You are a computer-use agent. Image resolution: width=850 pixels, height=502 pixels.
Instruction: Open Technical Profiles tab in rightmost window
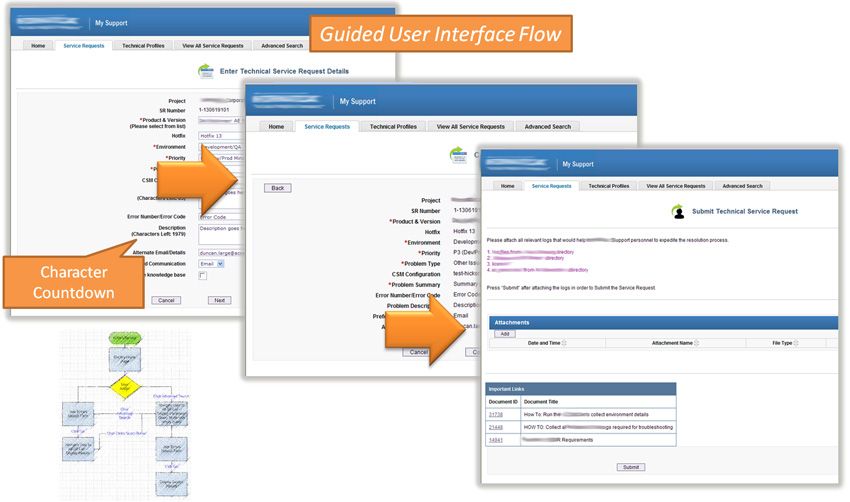pyautogui.click(x=608, y=186)
